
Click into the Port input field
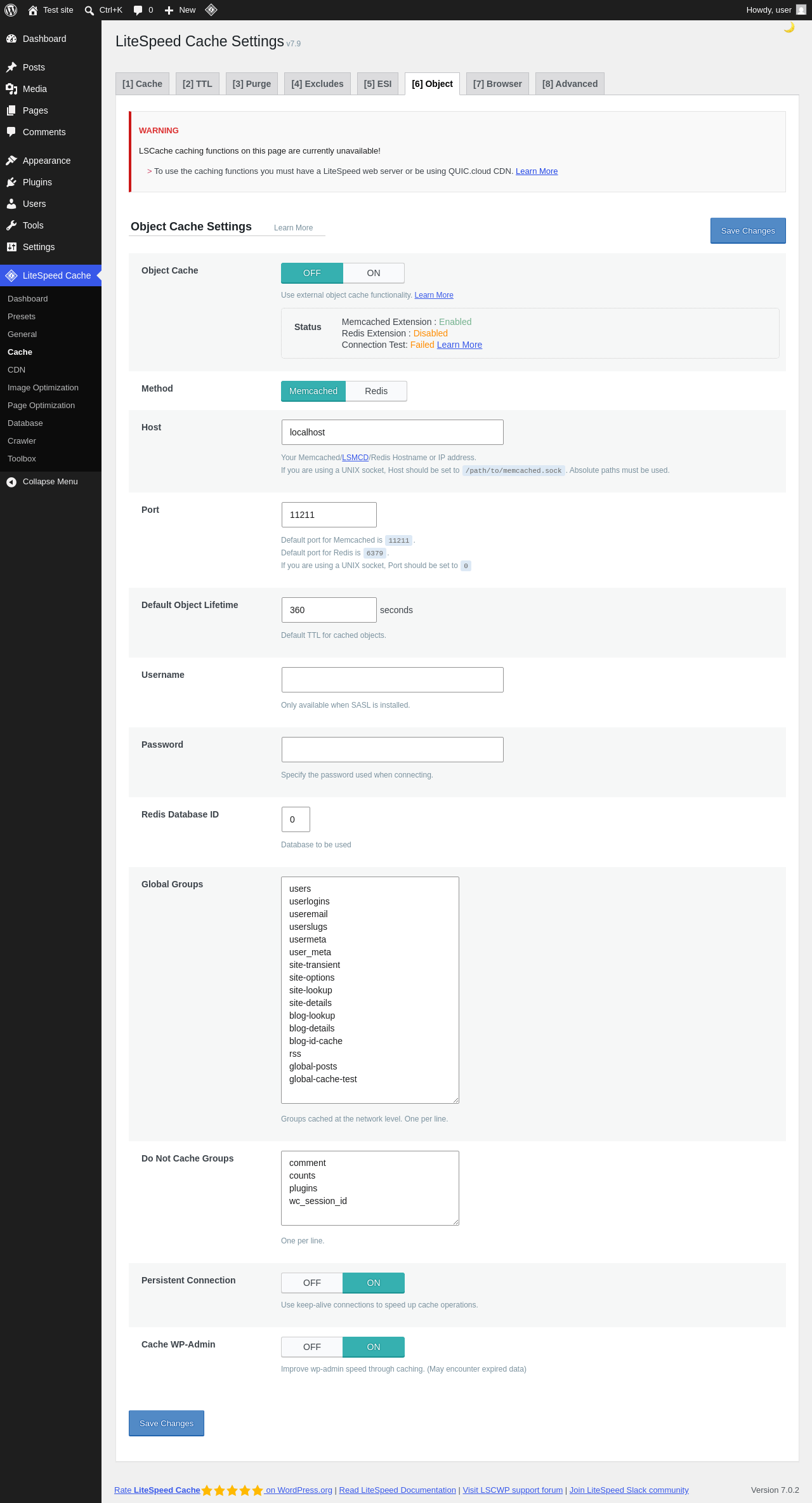click(329, 515)
